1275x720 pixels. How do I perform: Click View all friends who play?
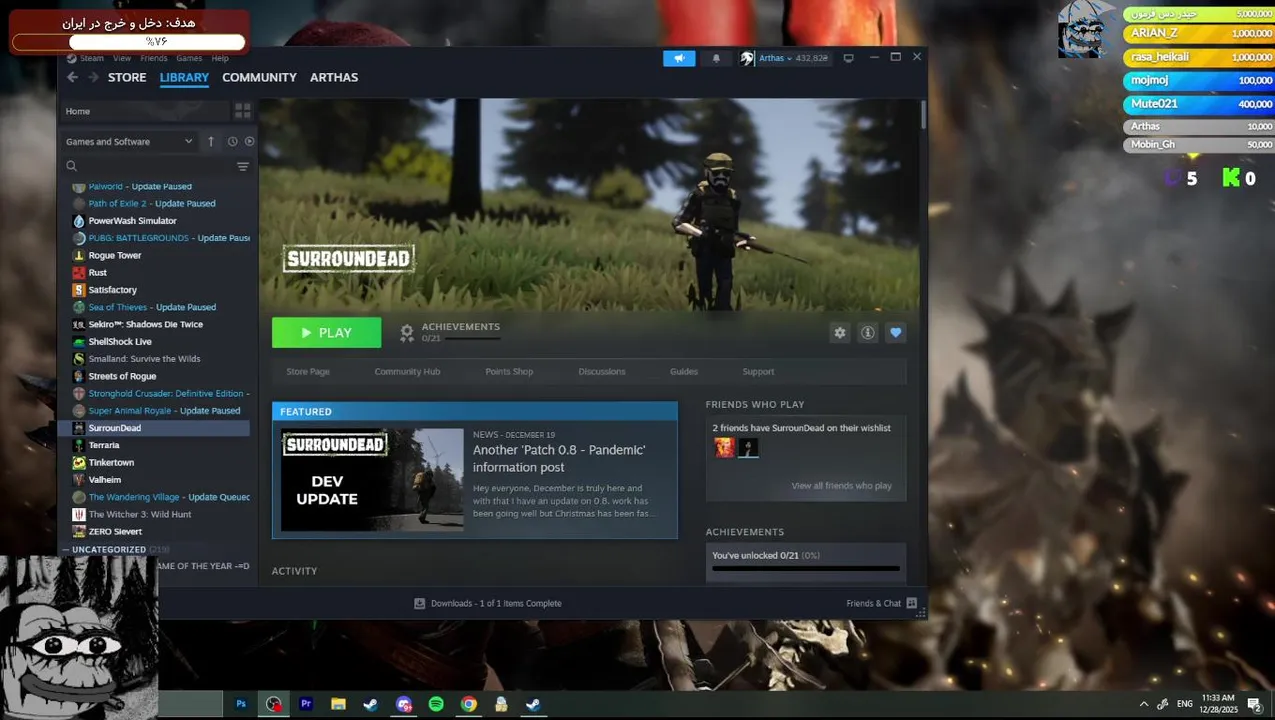(841, 486)
